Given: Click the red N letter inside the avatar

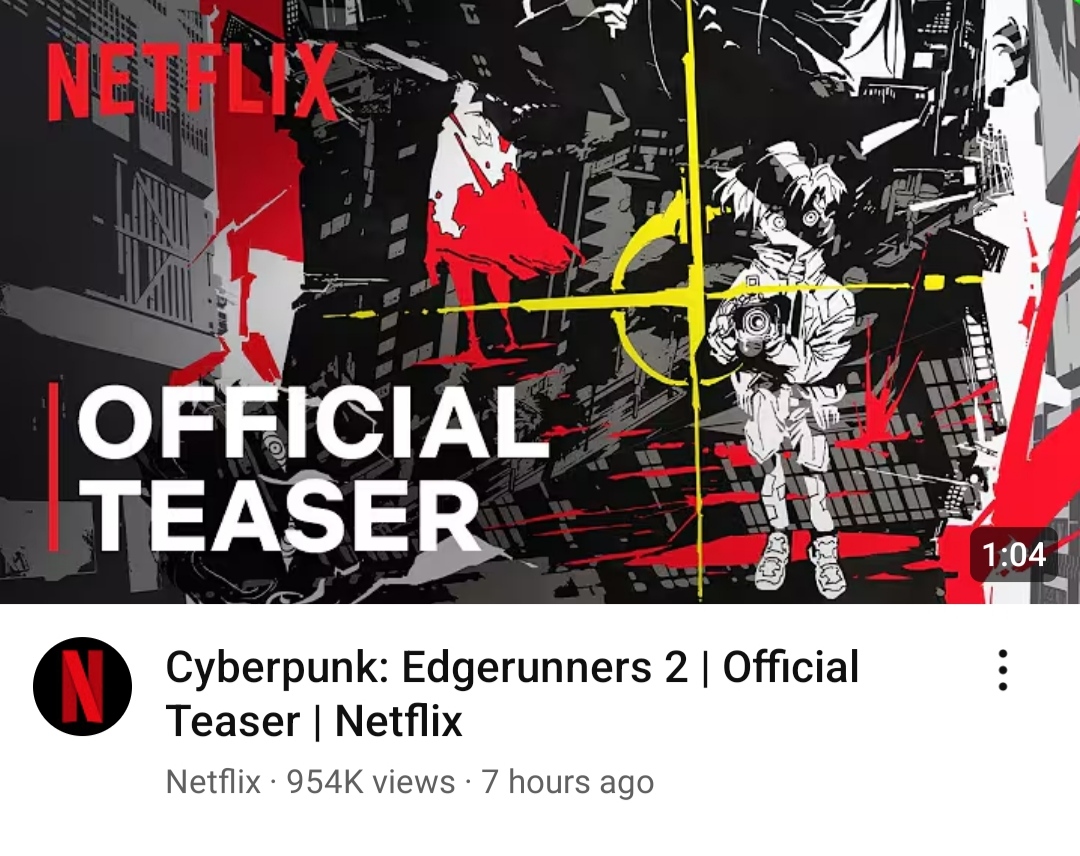Looking at the screenshot, I should tap(83, 686).
